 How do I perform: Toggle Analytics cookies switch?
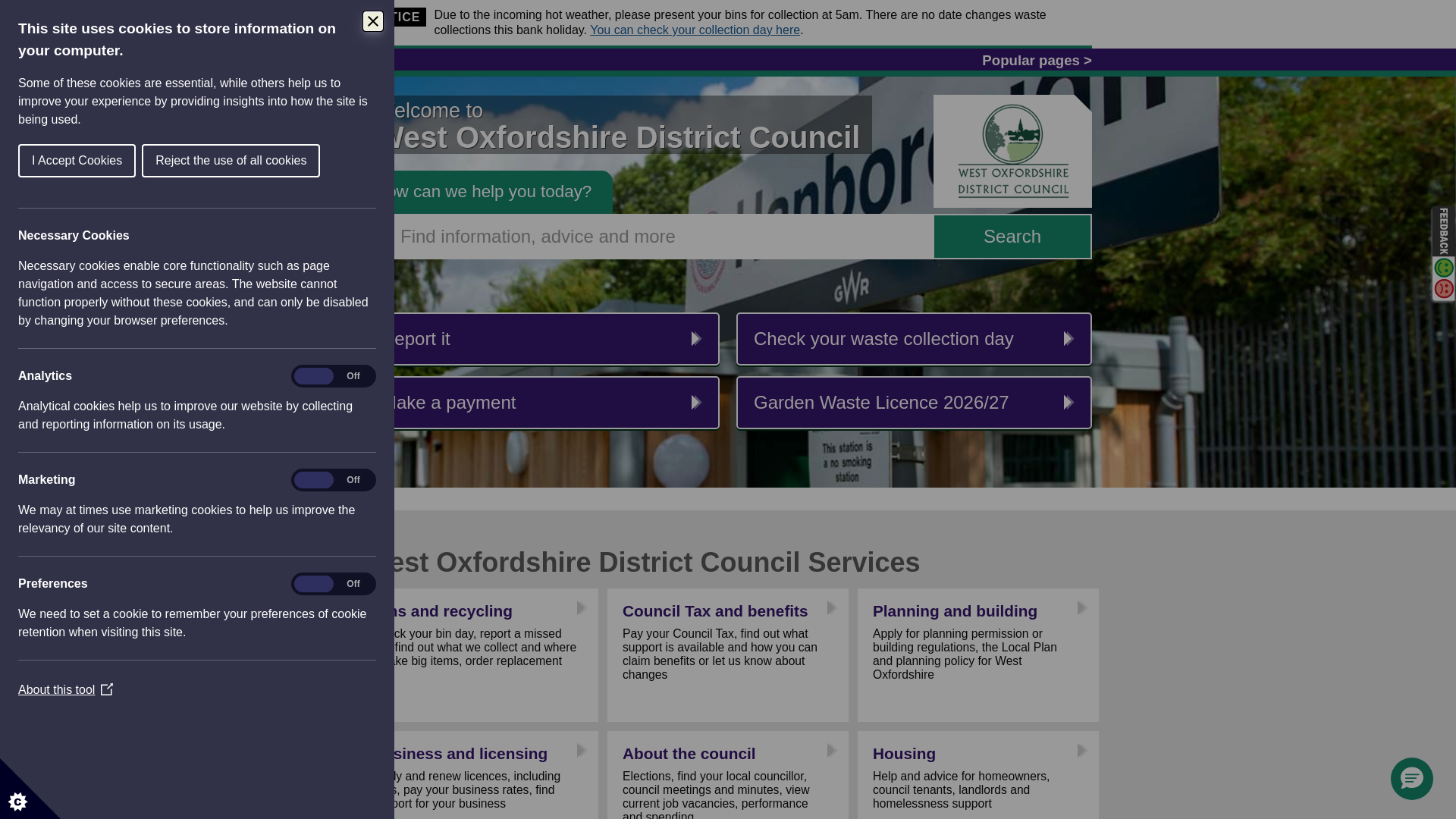pyautogui.click(x=334, y=376)
